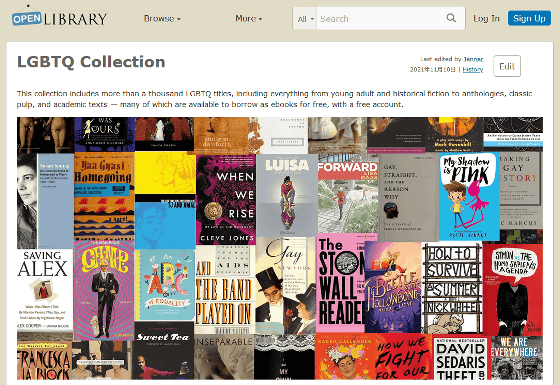Viewport: 560px width, 385px height.
Task: Open the Francesca Lia Block cover
Action: click(44, 360)
